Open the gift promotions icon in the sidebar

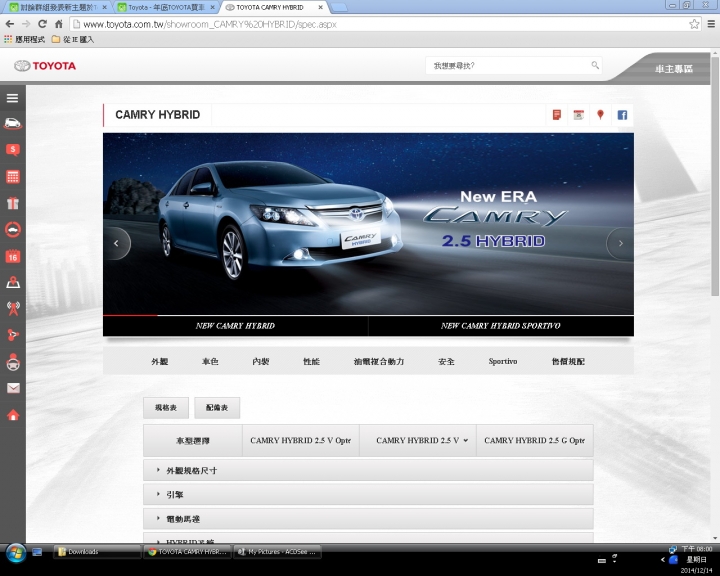[x=12, y=203]
